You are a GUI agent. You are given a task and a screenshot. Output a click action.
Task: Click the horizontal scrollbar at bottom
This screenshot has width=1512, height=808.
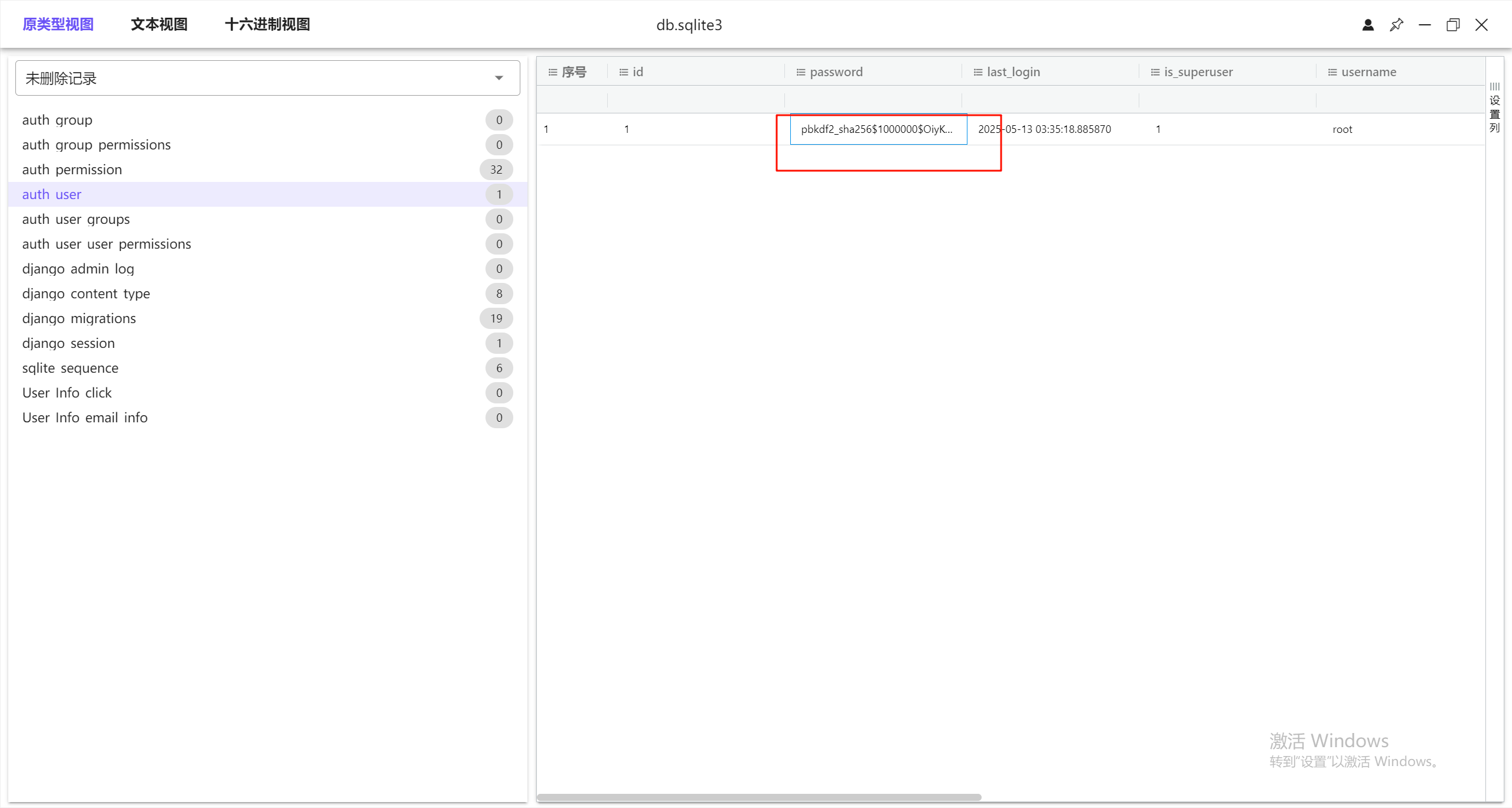tap(759, 797)
